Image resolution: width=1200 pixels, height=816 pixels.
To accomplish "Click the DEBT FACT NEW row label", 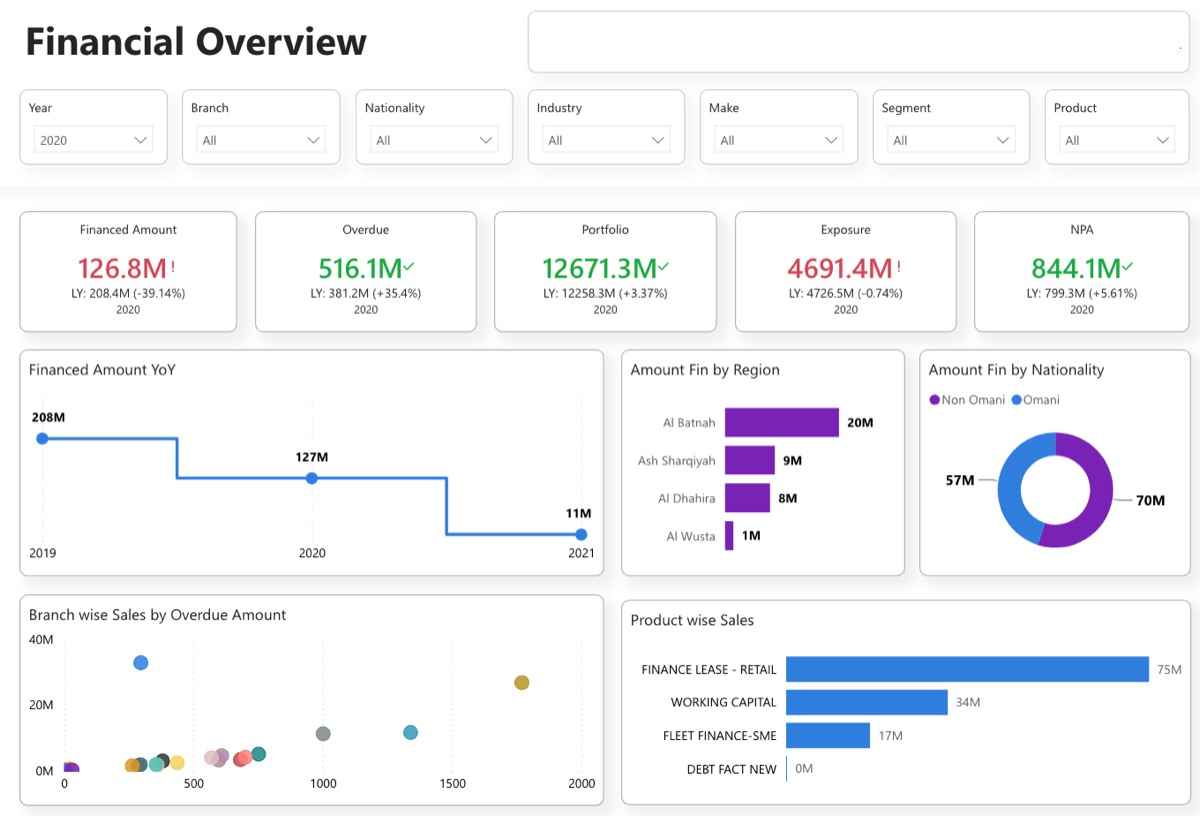I will (732, 769).
